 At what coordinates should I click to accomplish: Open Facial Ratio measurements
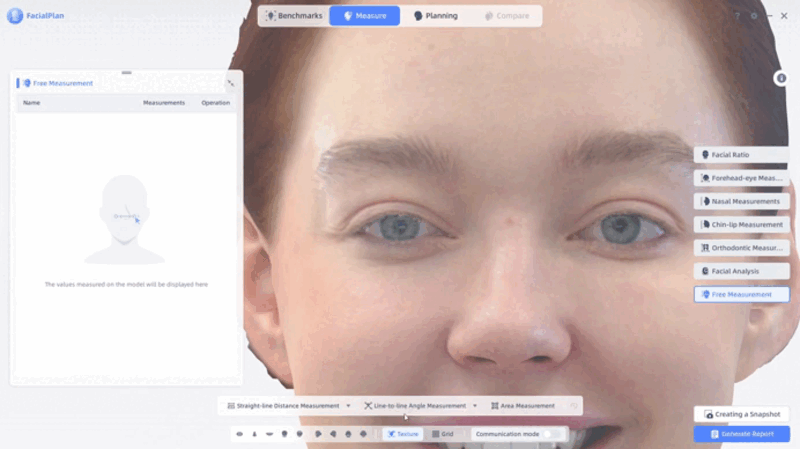pyautogui.click(x=741, y=155)
